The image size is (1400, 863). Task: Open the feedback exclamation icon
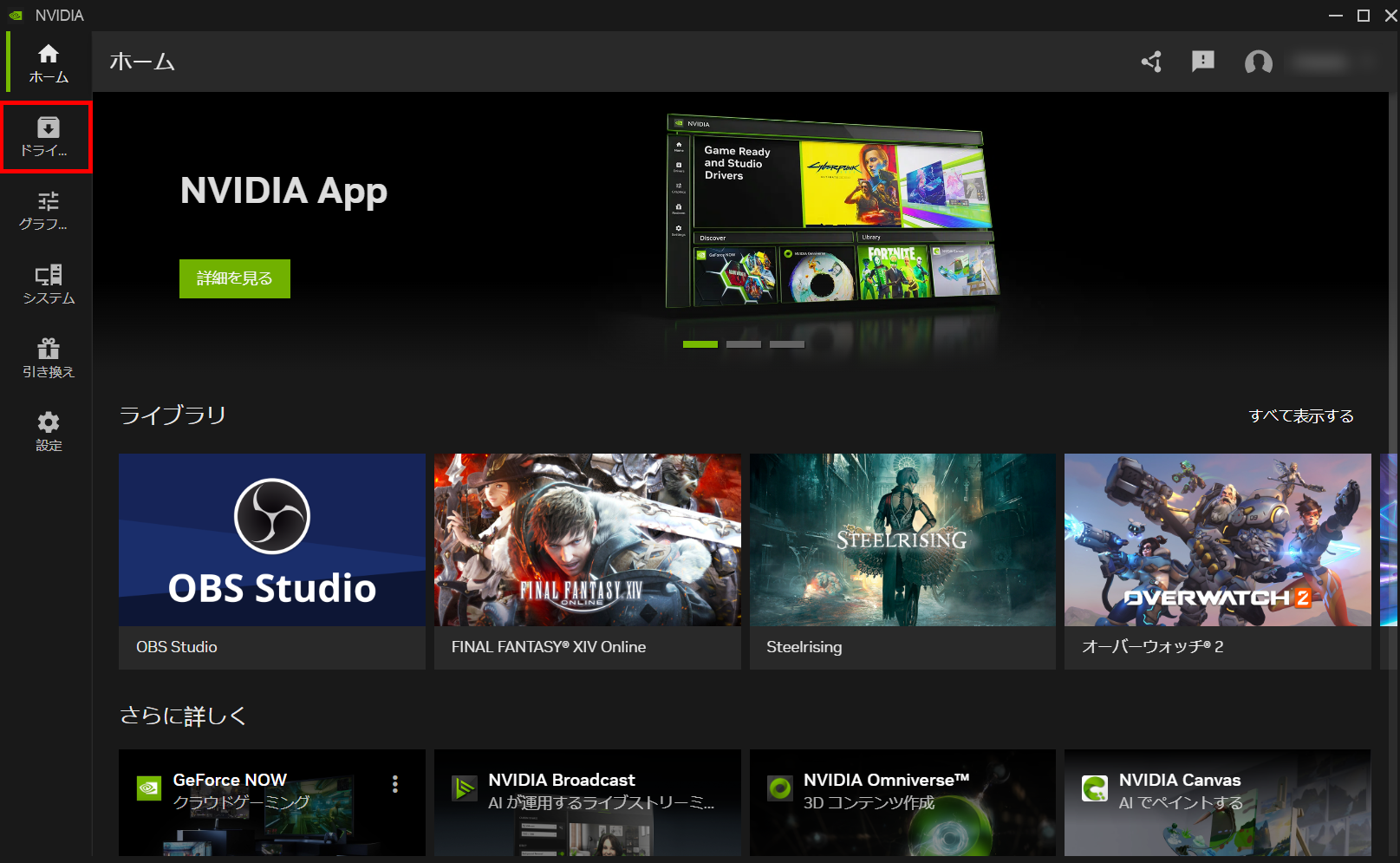1203,62
